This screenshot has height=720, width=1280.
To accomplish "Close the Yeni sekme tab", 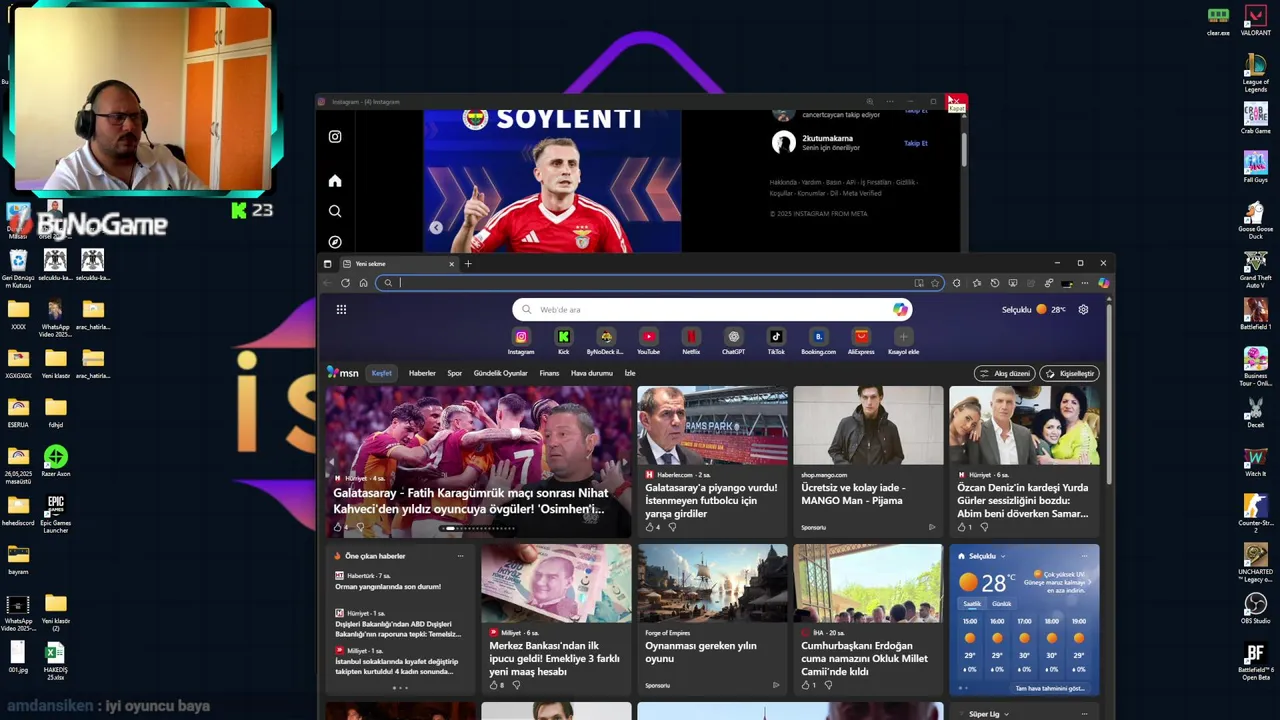I will click(451, 264).
